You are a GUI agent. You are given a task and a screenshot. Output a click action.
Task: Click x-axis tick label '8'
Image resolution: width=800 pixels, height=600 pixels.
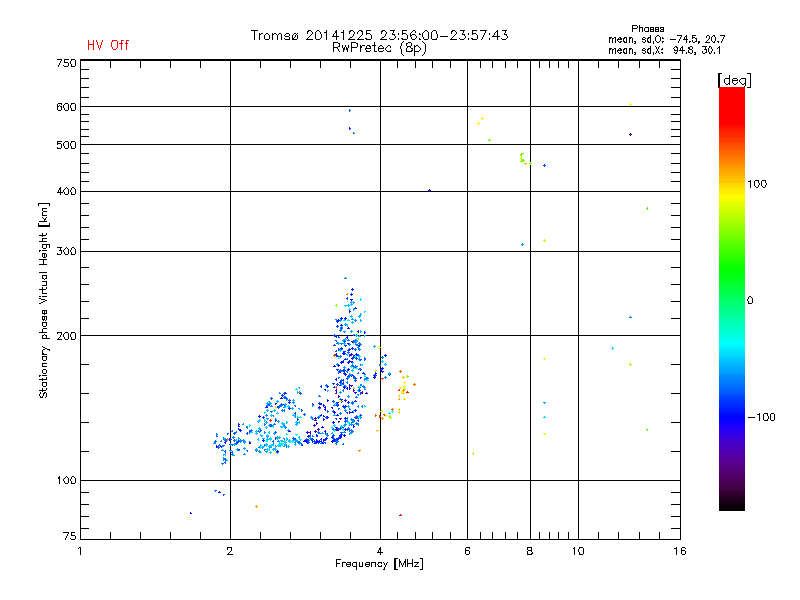coord(530,551)
